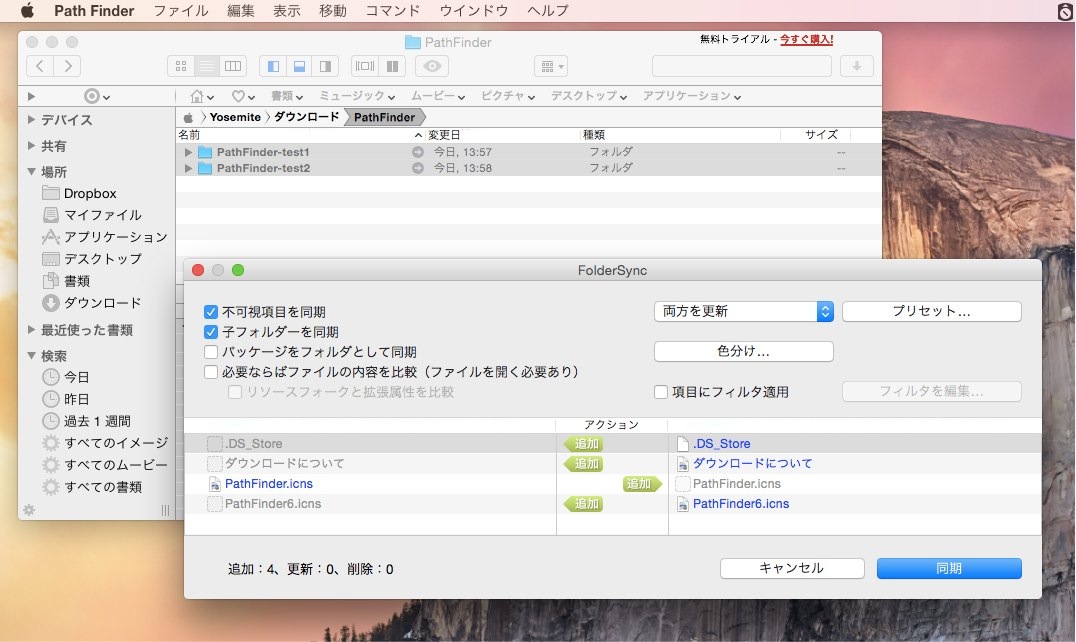Select right ダウンロードについて file entry
Screen dimensions: 1076x642
pyautogui.click(x=752, y=464)
